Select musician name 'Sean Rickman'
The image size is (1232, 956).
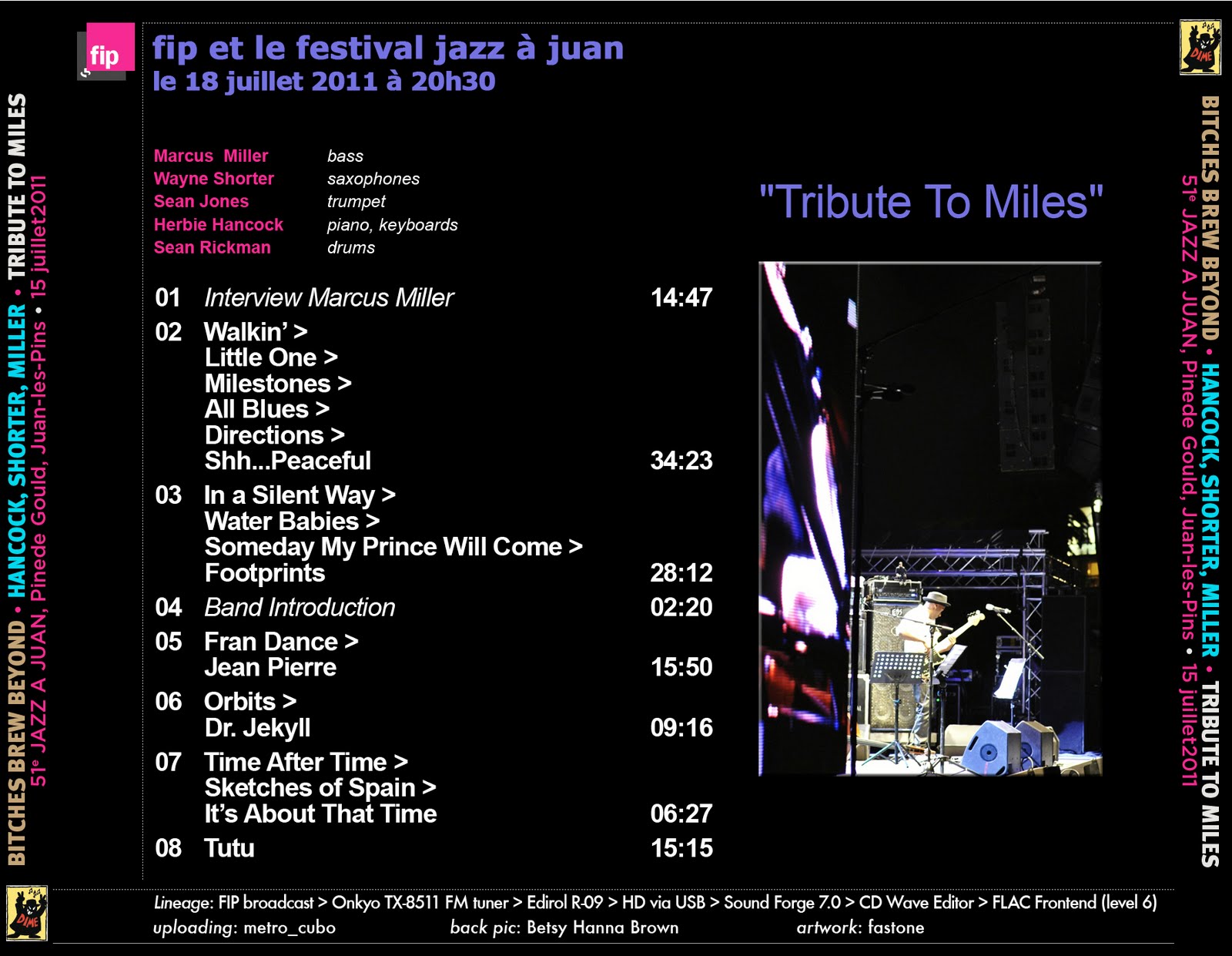(x=213, y=248)
